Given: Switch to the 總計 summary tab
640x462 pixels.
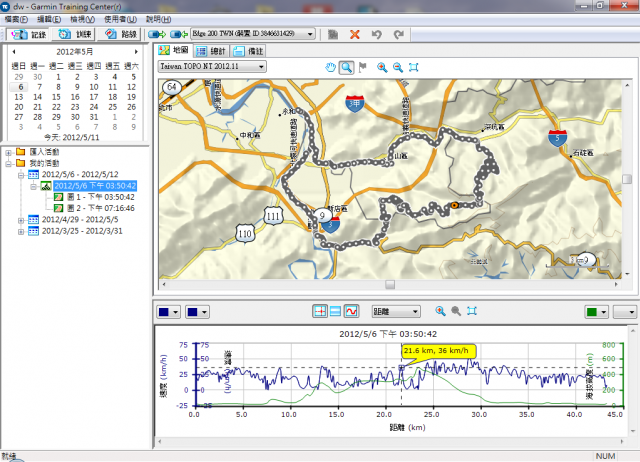Looking at the screenshot, I should click(211, 51).
